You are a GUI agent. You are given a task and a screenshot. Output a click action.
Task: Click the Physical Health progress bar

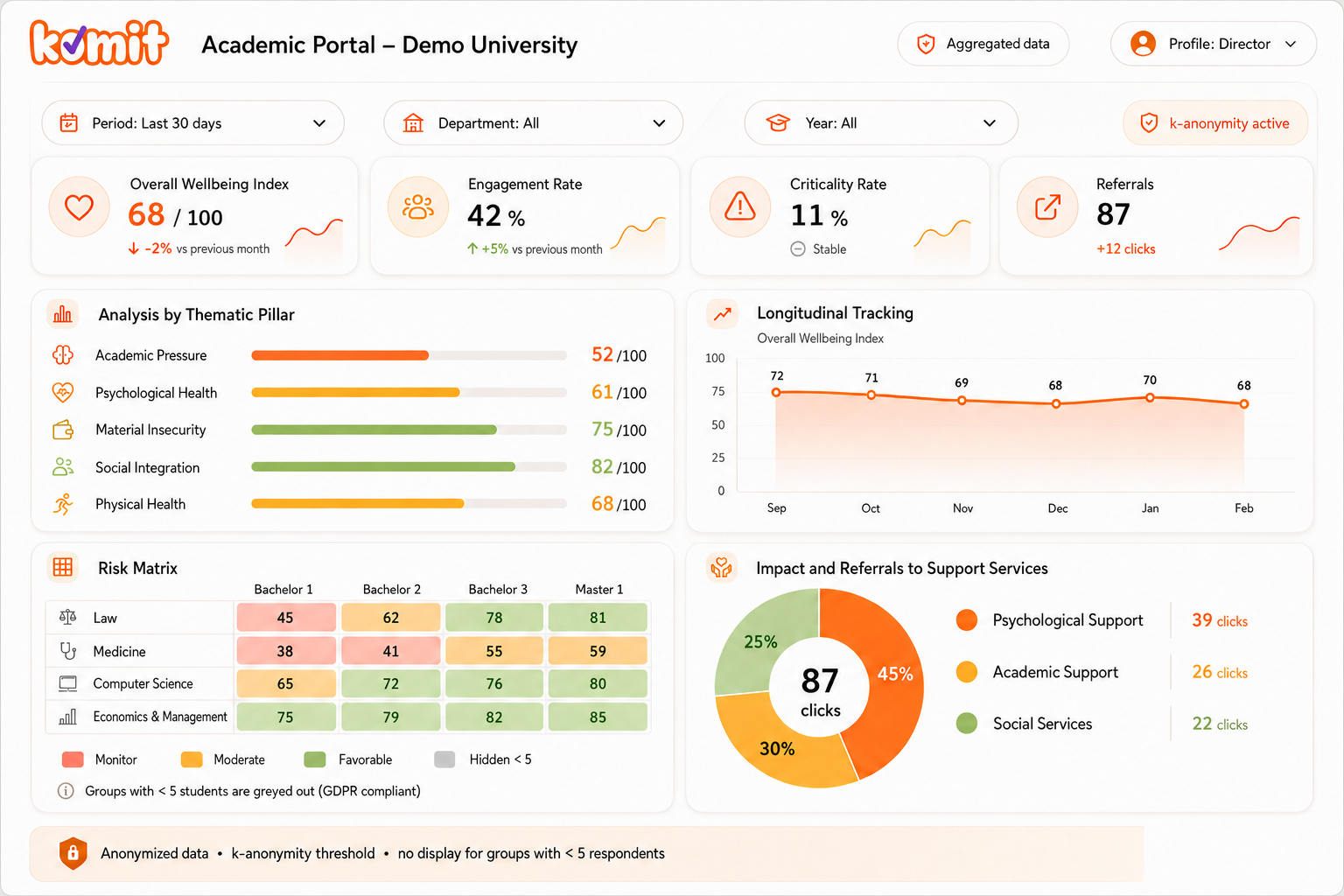pos(409,504)
